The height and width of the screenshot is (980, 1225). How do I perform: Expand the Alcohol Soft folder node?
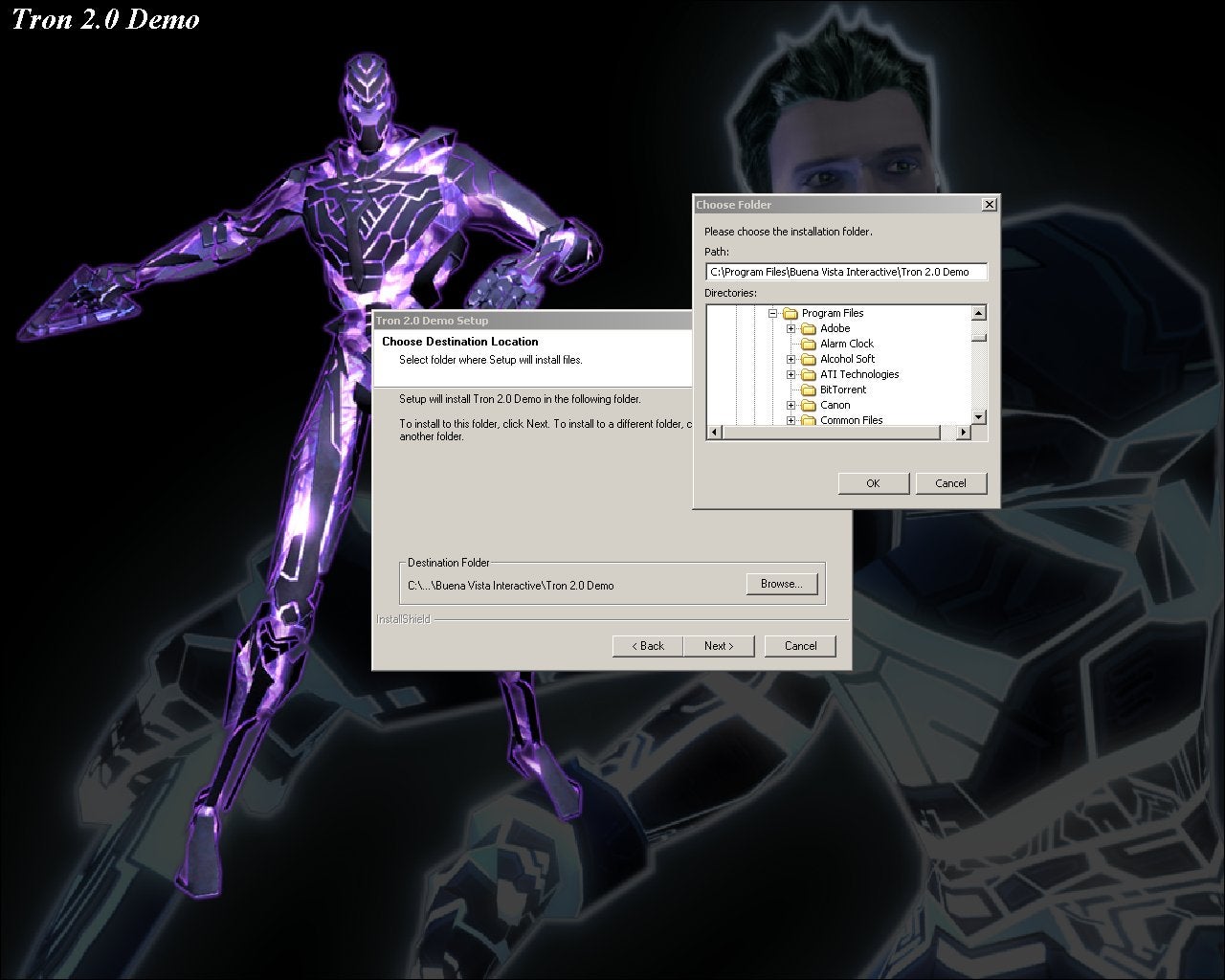click(791, 359)
